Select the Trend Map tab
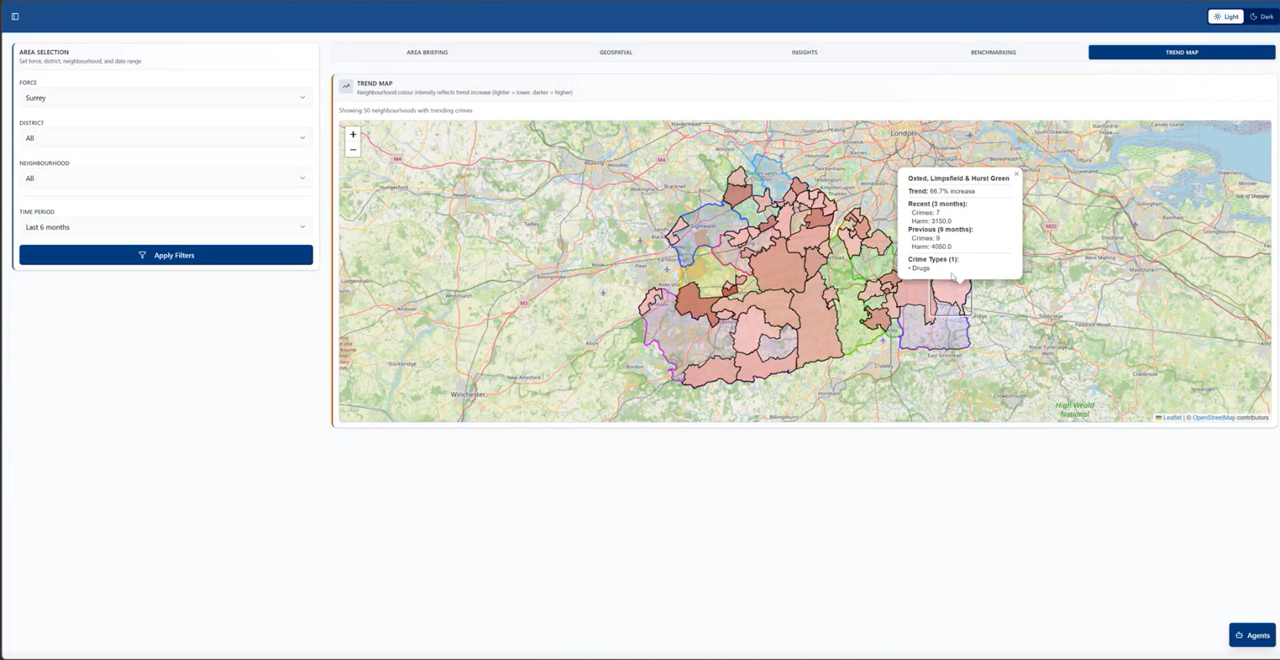Viewport: 1280px width, 660px height. [x=1182, y=52]
